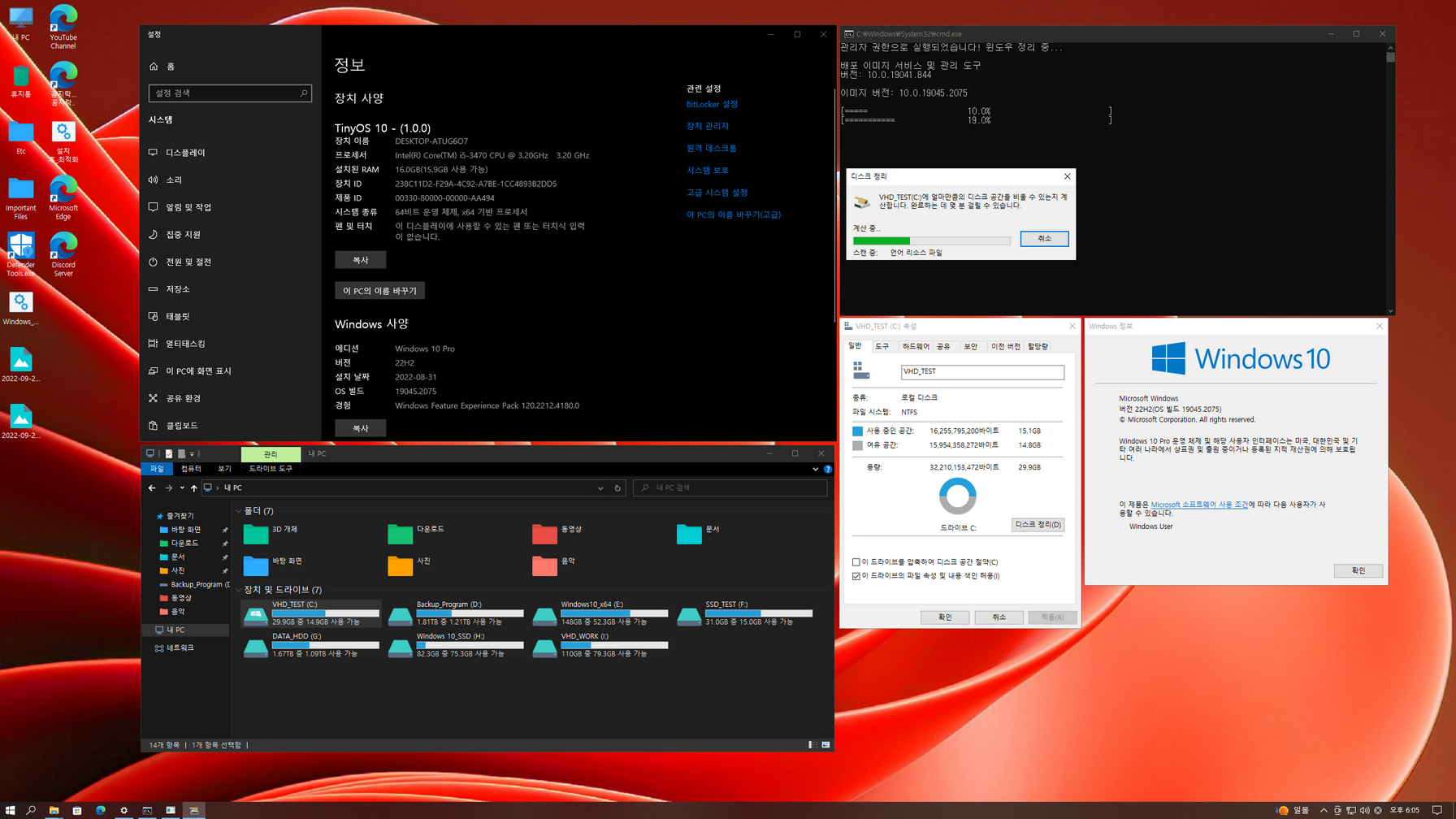Expand the Explorer ribbon chevron
Image resolution: width=1456 pixels, height=819 pixels.
815,469
